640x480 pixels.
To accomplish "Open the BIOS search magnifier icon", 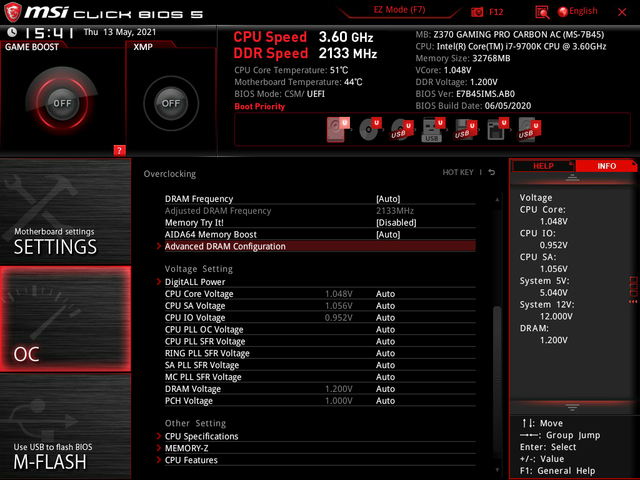I will [x=542, y=12].
